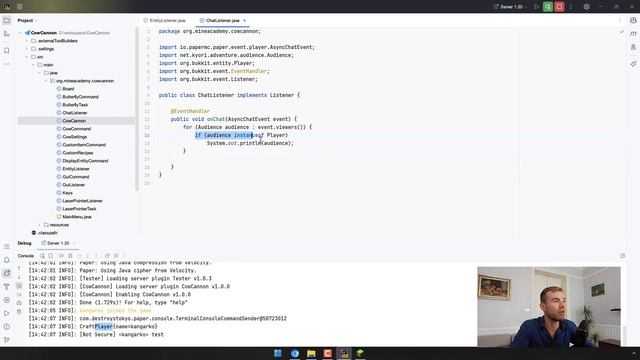The height and width of the screenshot is (360, 640).
Task: Open the Run tool window icon
Action: 7,313
